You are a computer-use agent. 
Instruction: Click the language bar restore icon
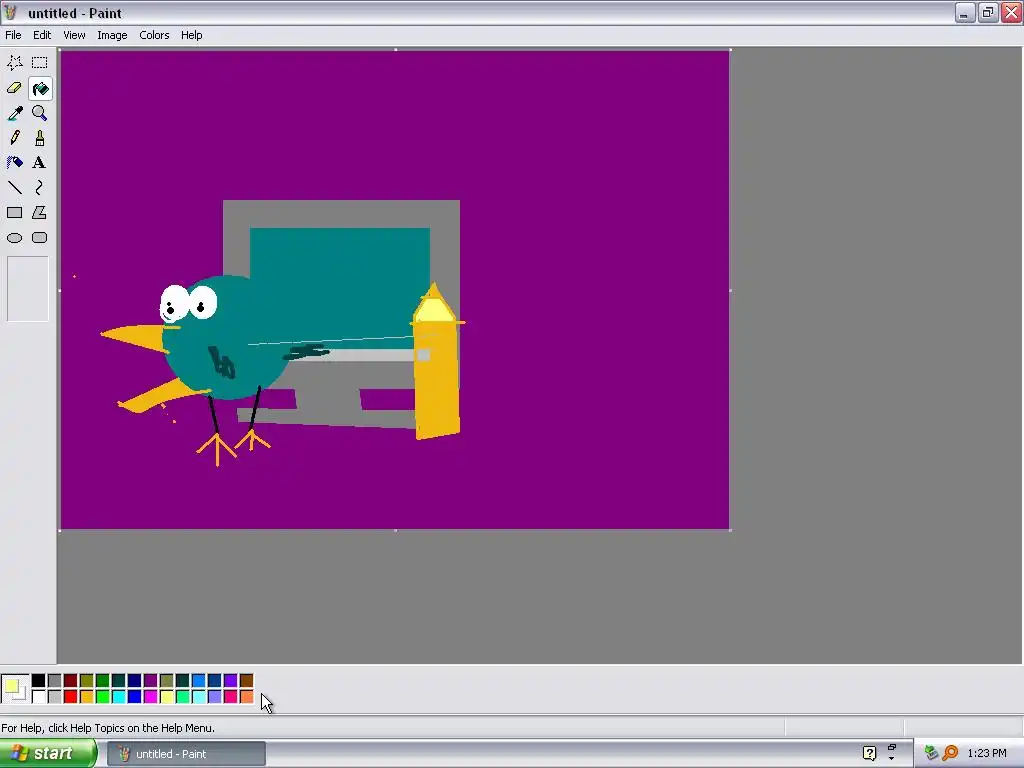[892, 747]
